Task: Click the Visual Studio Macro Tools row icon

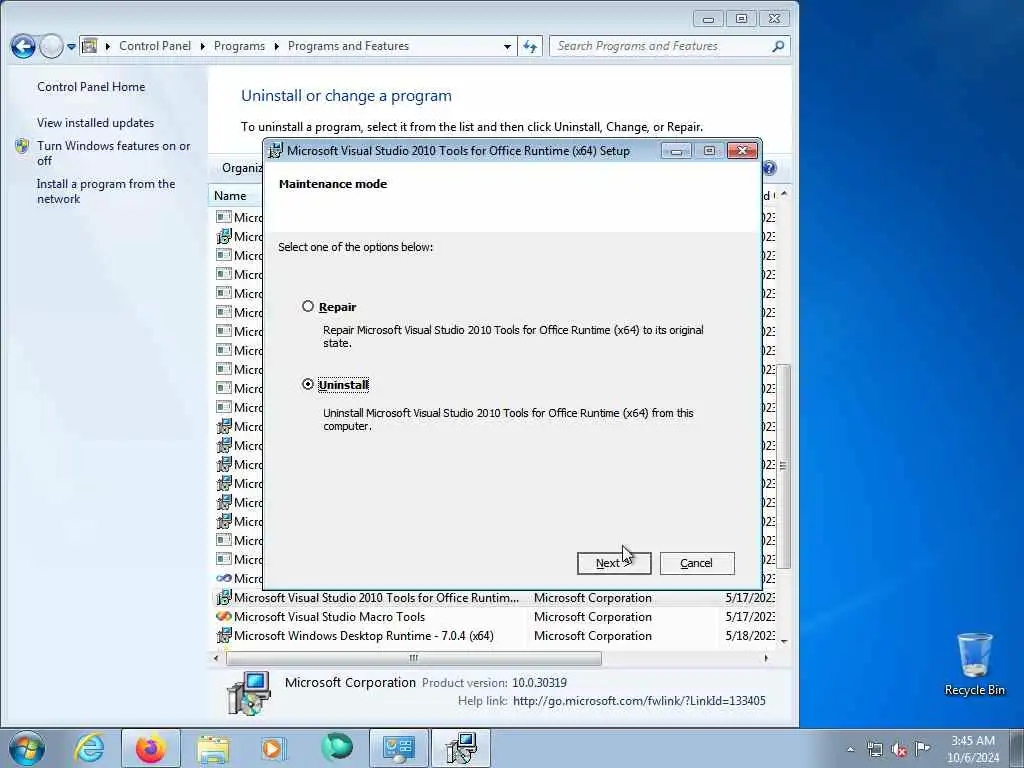Action: (224, 616)
